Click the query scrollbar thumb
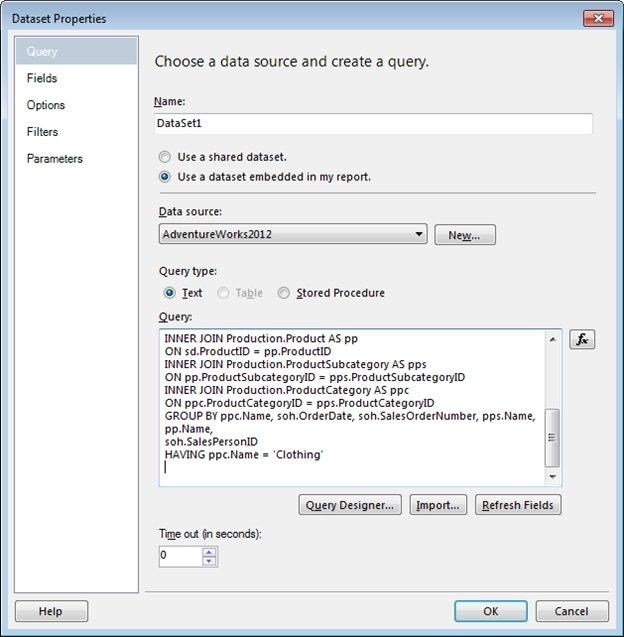624x637 pixels. tap(552, 438)
